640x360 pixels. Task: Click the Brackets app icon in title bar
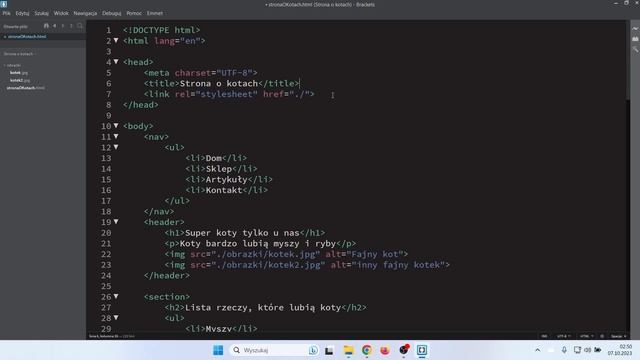point(4,4)
